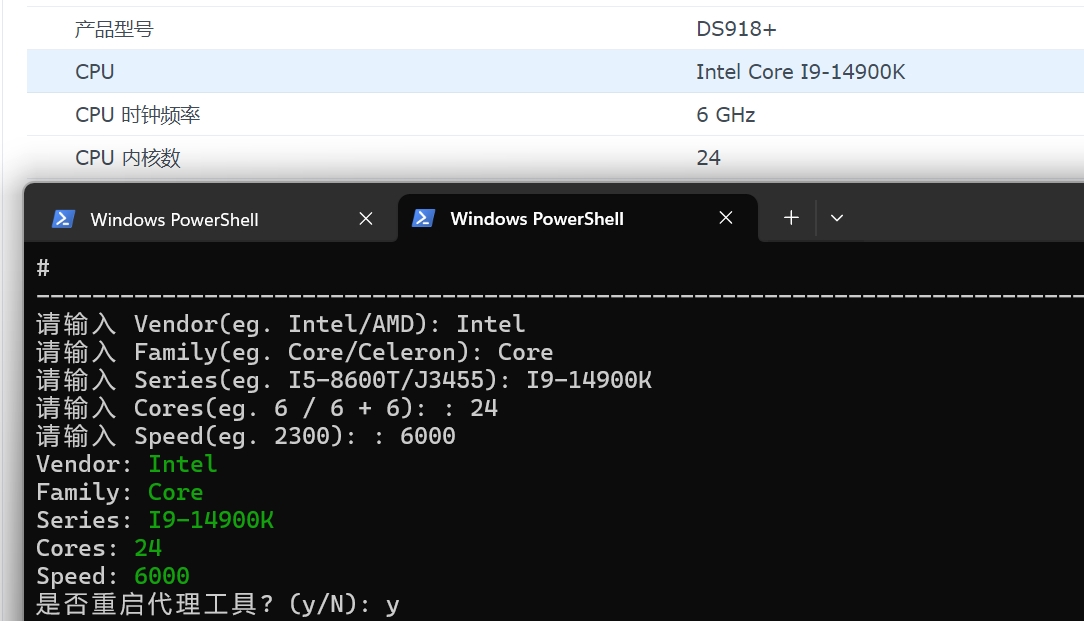Click the CPU 内核数 label
The height and width of the screenshot is (621, 1084).
[x=128, y=158]
